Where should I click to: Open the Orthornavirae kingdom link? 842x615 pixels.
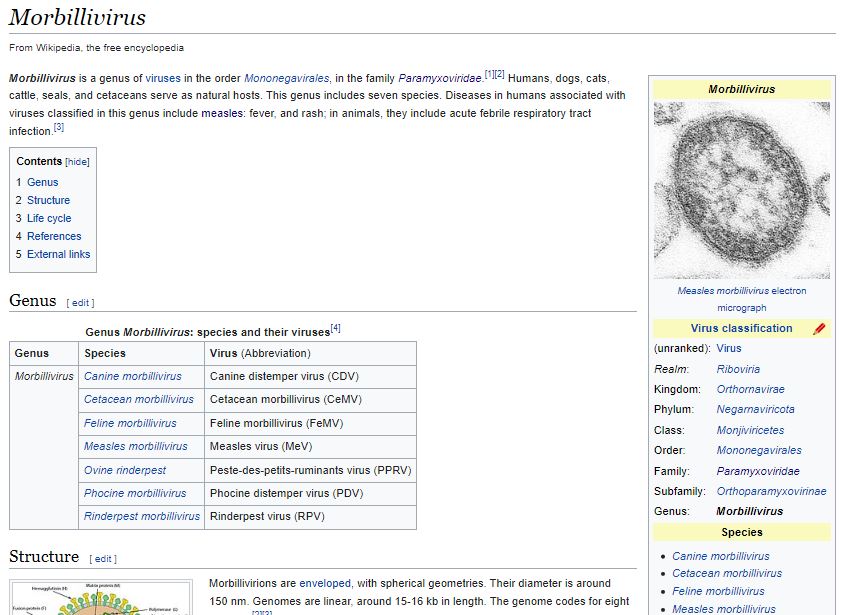[750, 389]
